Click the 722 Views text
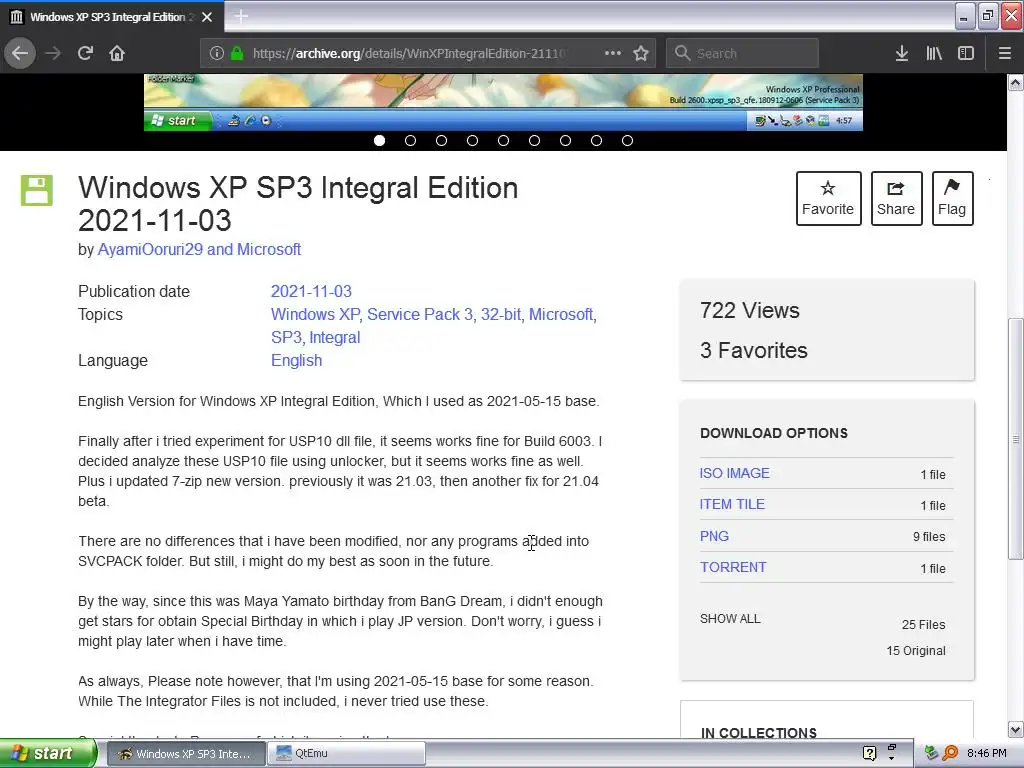Viewport: 1024px width, 768px height. click(749, 310)
